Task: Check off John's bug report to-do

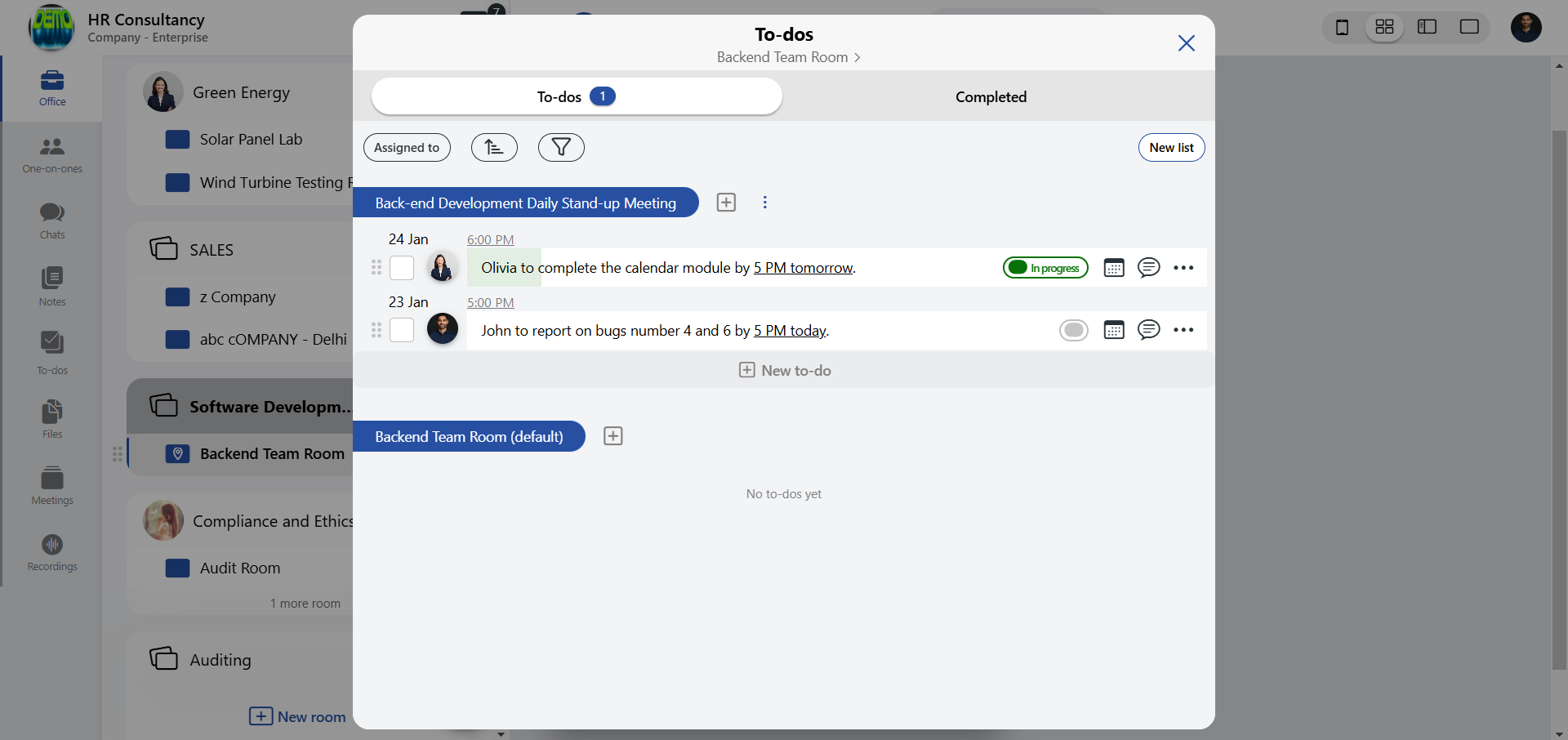Action: tap(402, 330)
